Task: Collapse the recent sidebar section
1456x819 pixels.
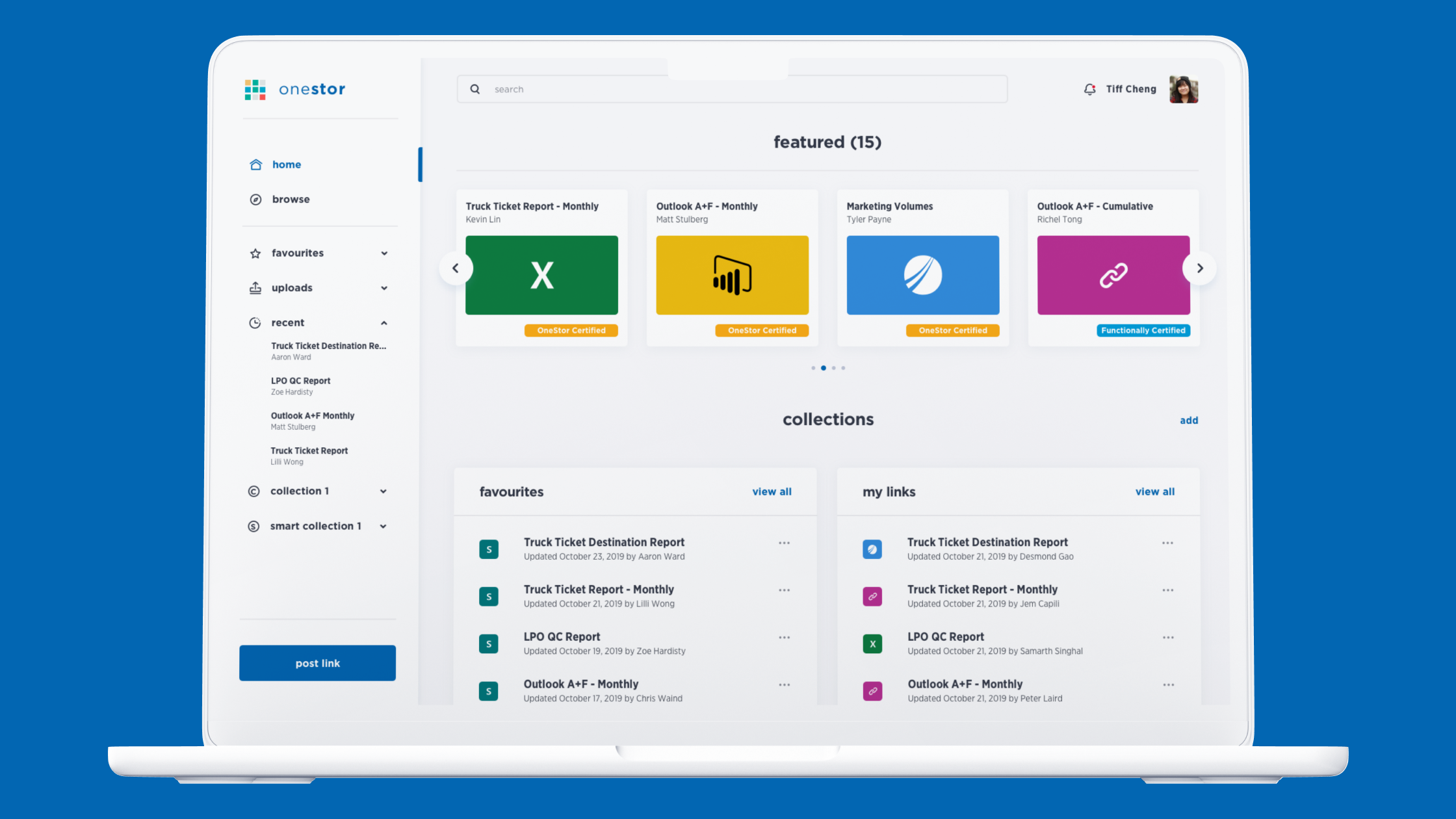Action: [384, 323]
